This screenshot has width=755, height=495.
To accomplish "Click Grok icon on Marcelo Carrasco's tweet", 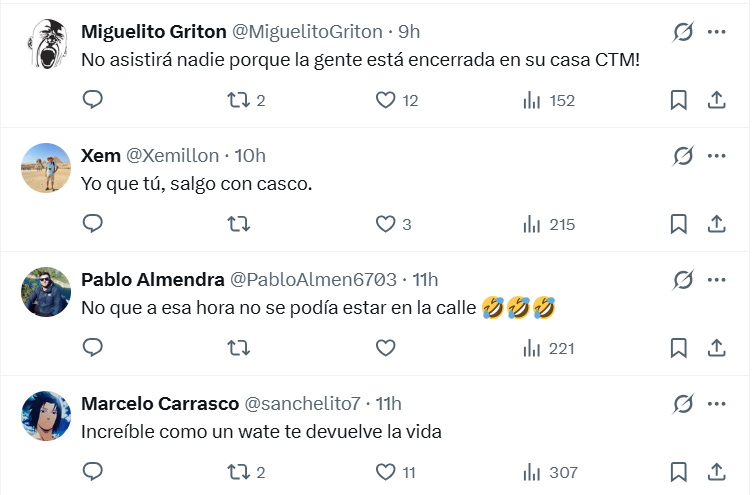I will (684, 404).
